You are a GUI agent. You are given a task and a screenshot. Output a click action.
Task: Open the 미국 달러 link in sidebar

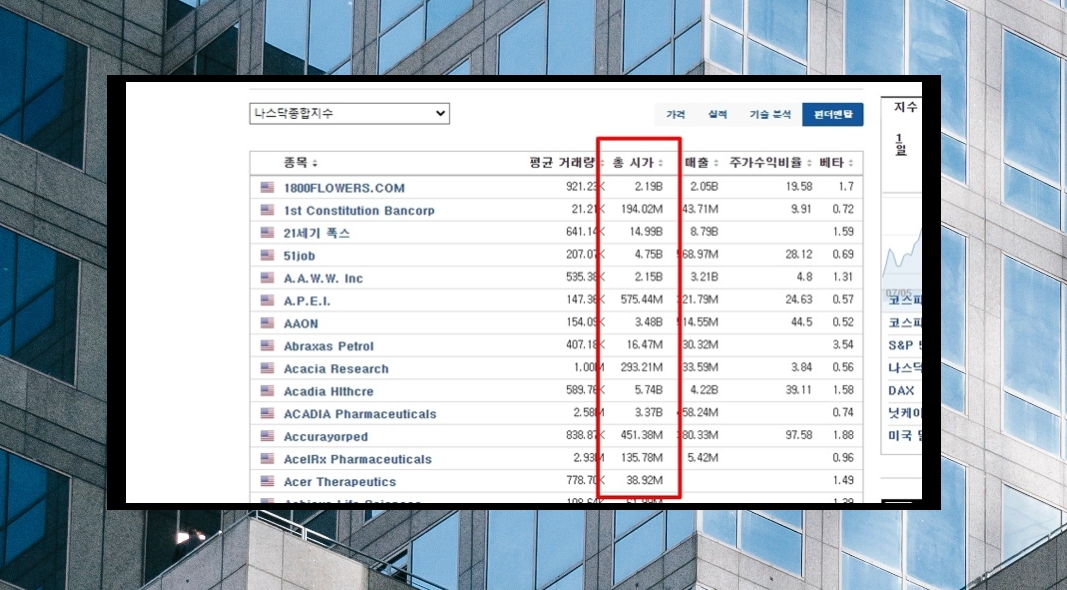904,436
